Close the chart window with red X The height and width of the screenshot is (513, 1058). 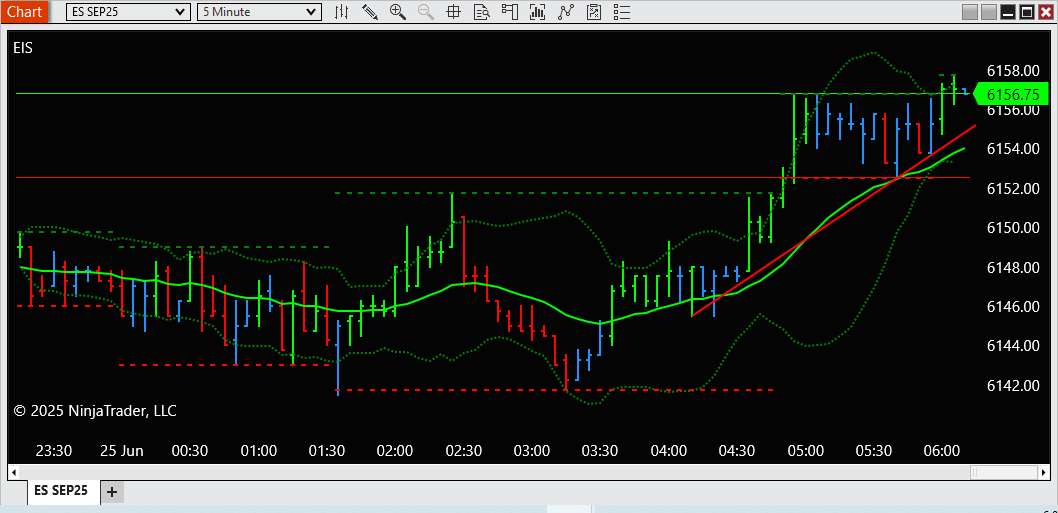[1046, 12]
